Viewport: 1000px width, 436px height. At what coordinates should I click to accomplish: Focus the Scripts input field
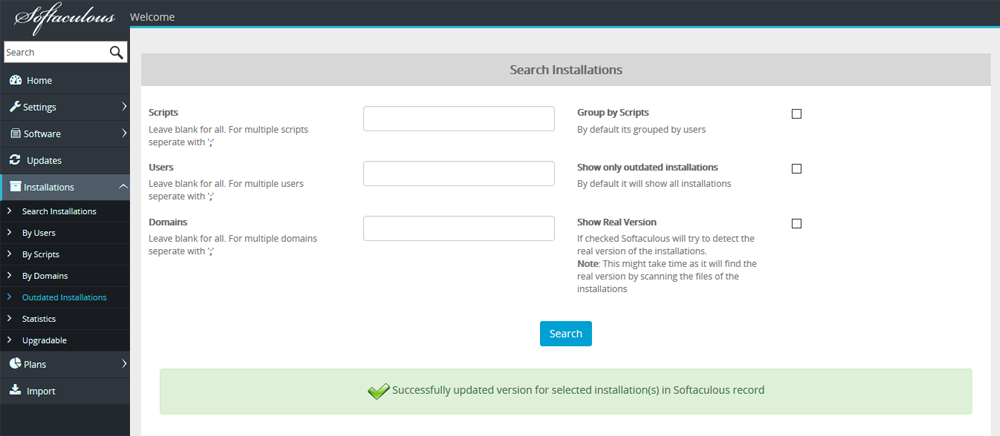tap(459, 119)
